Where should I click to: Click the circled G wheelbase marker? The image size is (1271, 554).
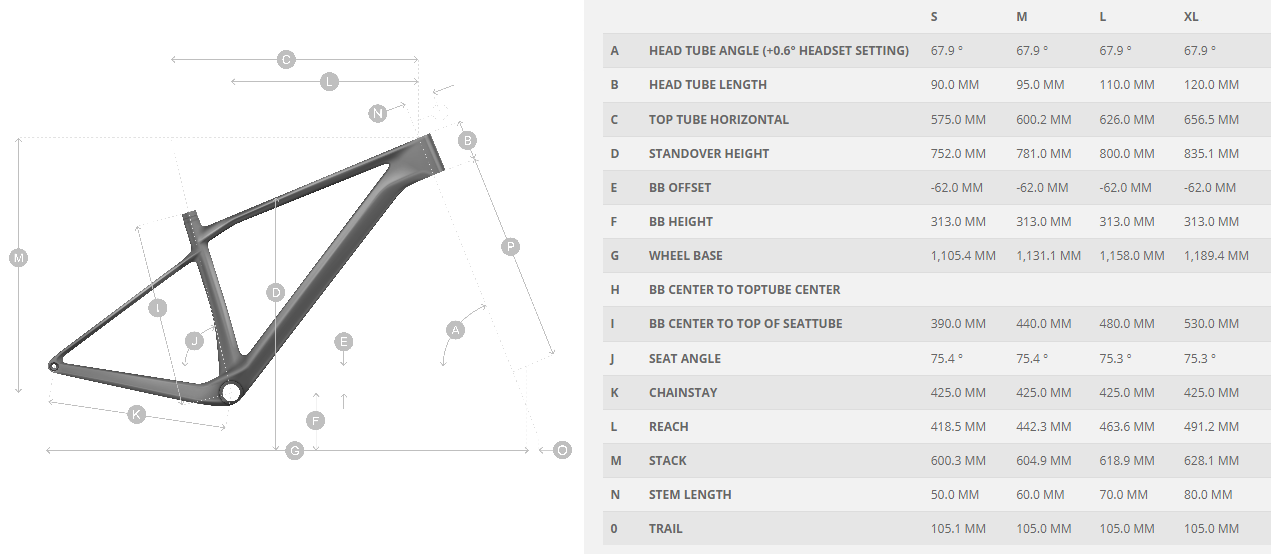295,451
